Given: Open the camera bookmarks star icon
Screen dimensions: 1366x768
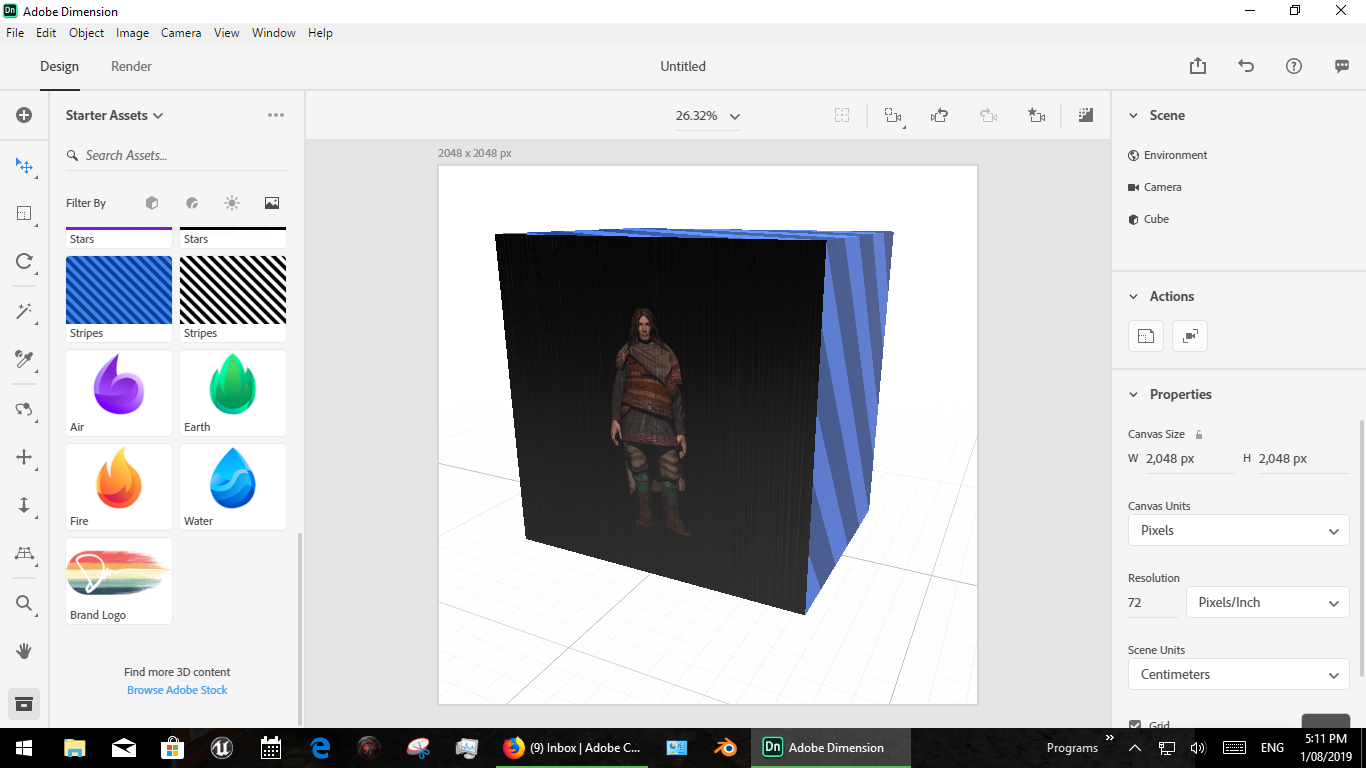Looking at the screenshot, I should pyautogui.click(x=1037, y=115).
